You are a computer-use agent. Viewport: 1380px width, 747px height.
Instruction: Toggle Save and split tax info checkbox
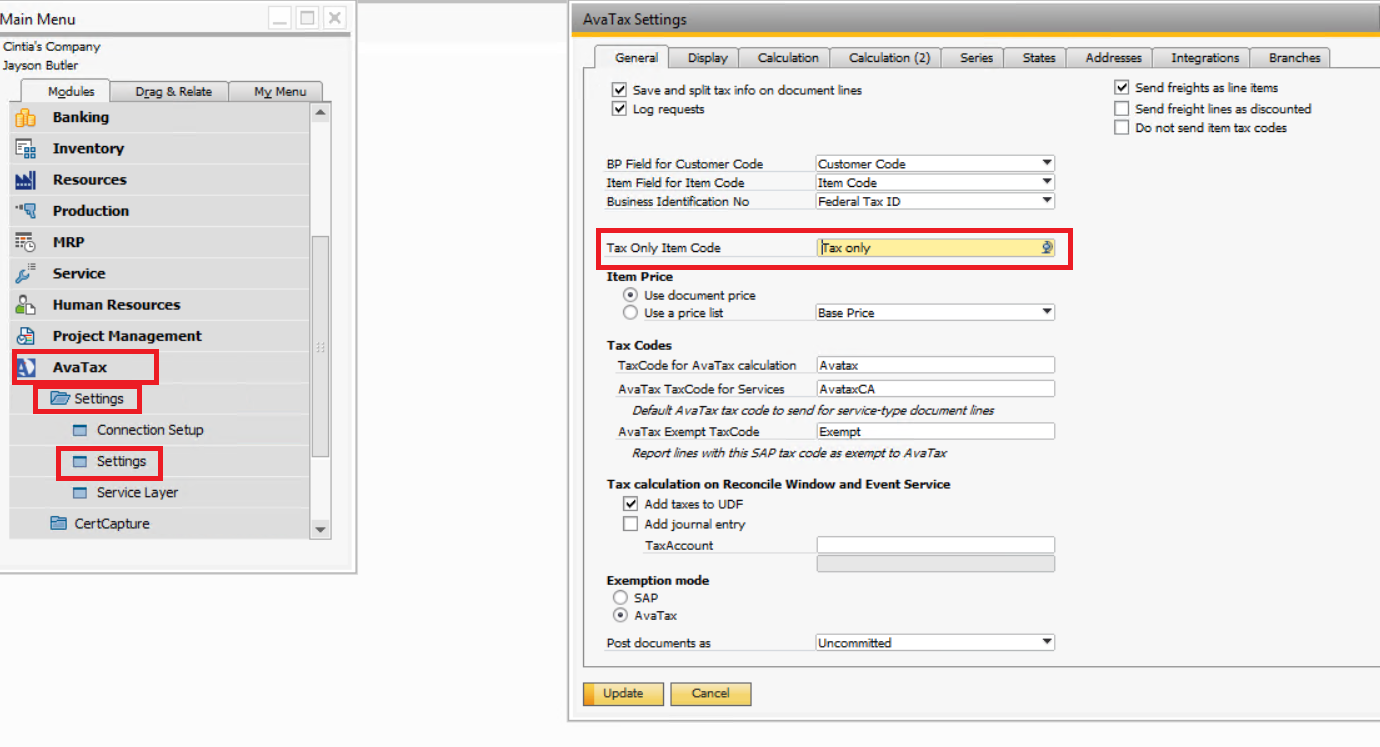619,90
